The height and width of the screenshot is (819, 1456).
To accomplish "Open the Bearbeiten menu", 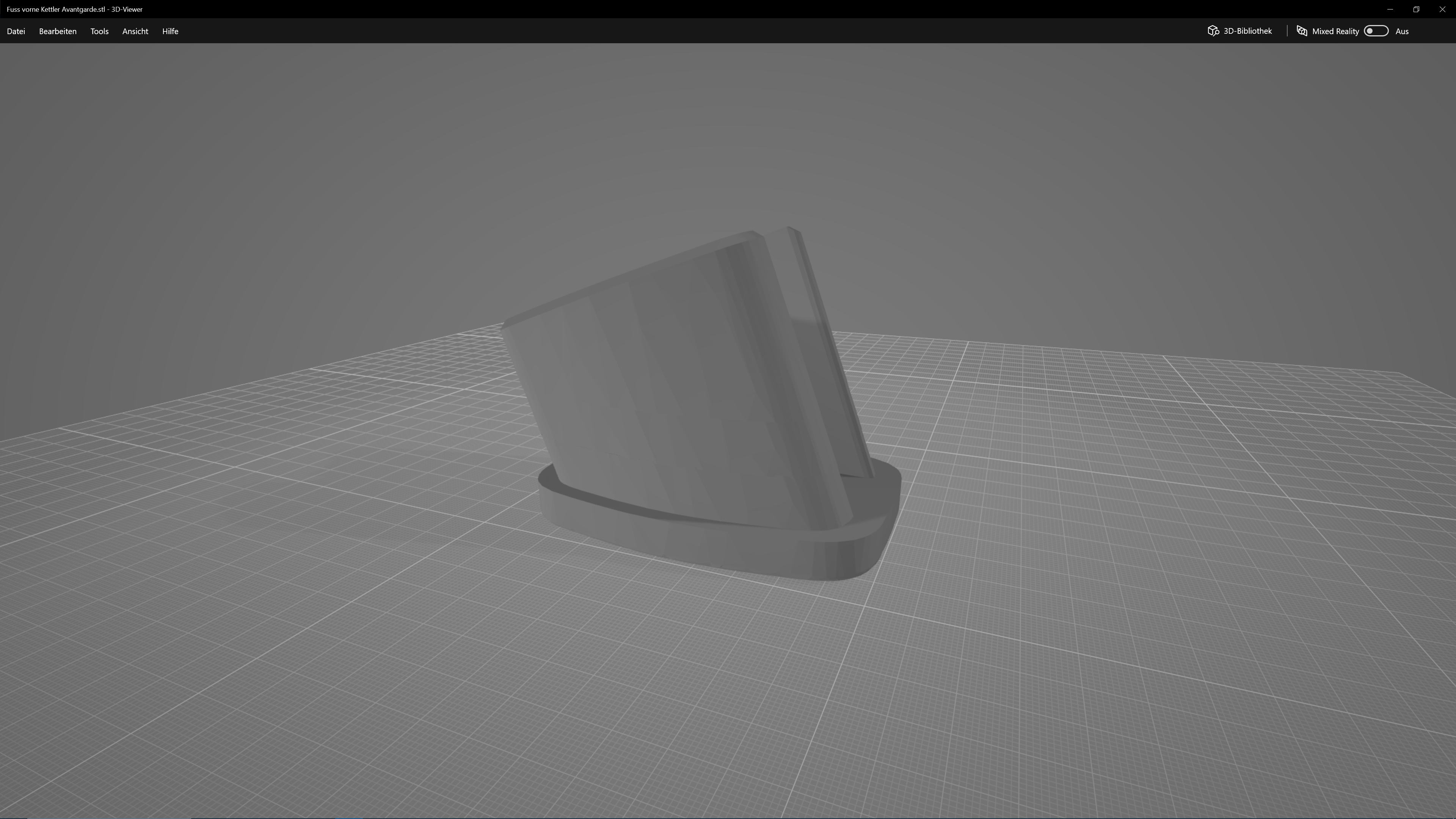I will [58, 31].
